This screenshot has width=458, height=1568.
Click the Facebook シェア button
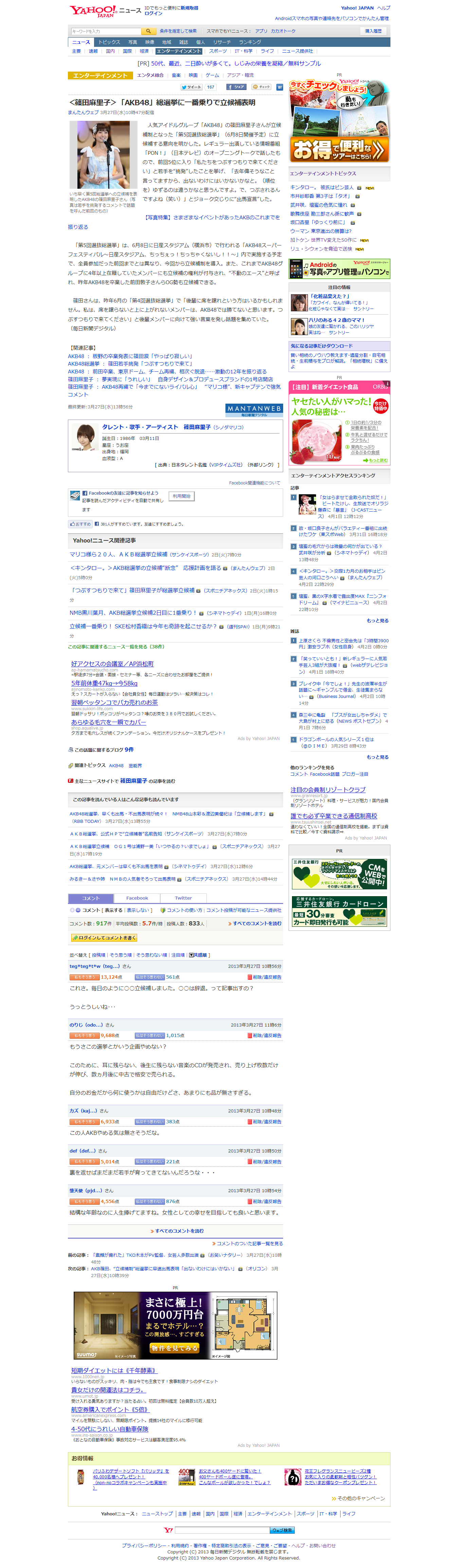[x=236, y=87]
